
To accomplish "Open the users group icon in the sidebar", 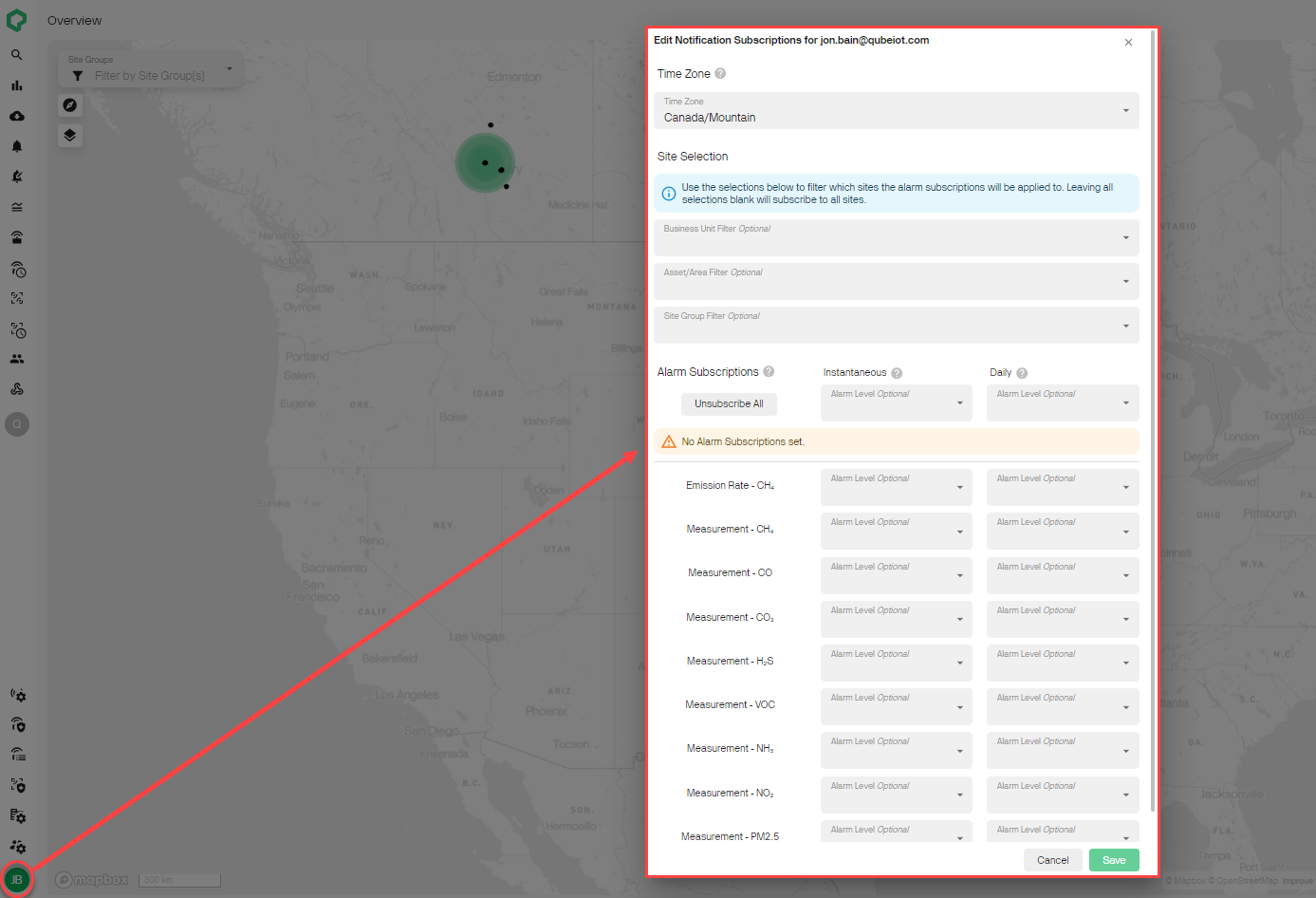I will click(x=17, y=359).
